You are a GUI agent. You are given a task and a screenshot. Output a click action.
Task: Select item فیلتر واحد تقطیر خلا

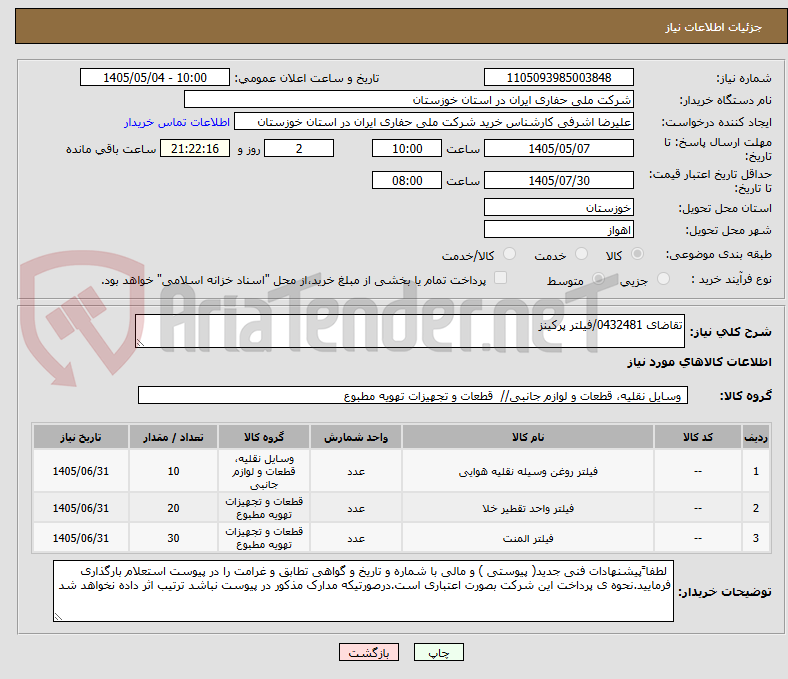(528, 508)
